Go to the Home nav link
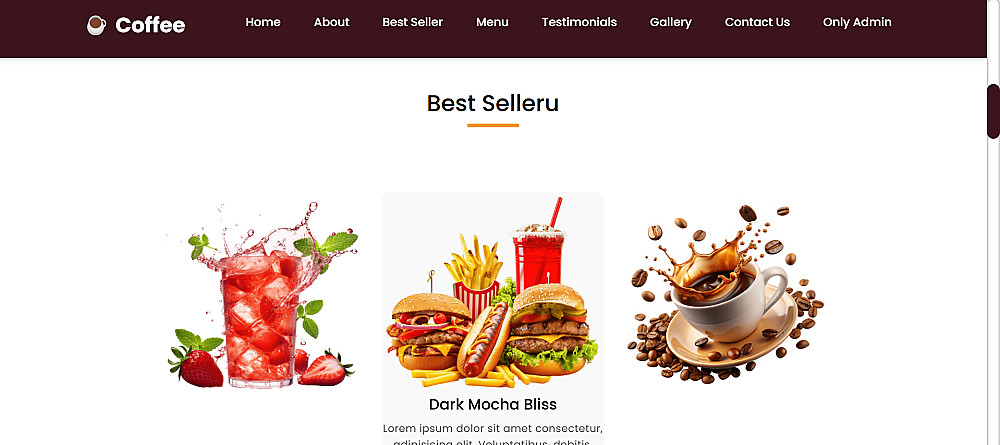This screenshot has height=445, width=1000. click(263, 22)
